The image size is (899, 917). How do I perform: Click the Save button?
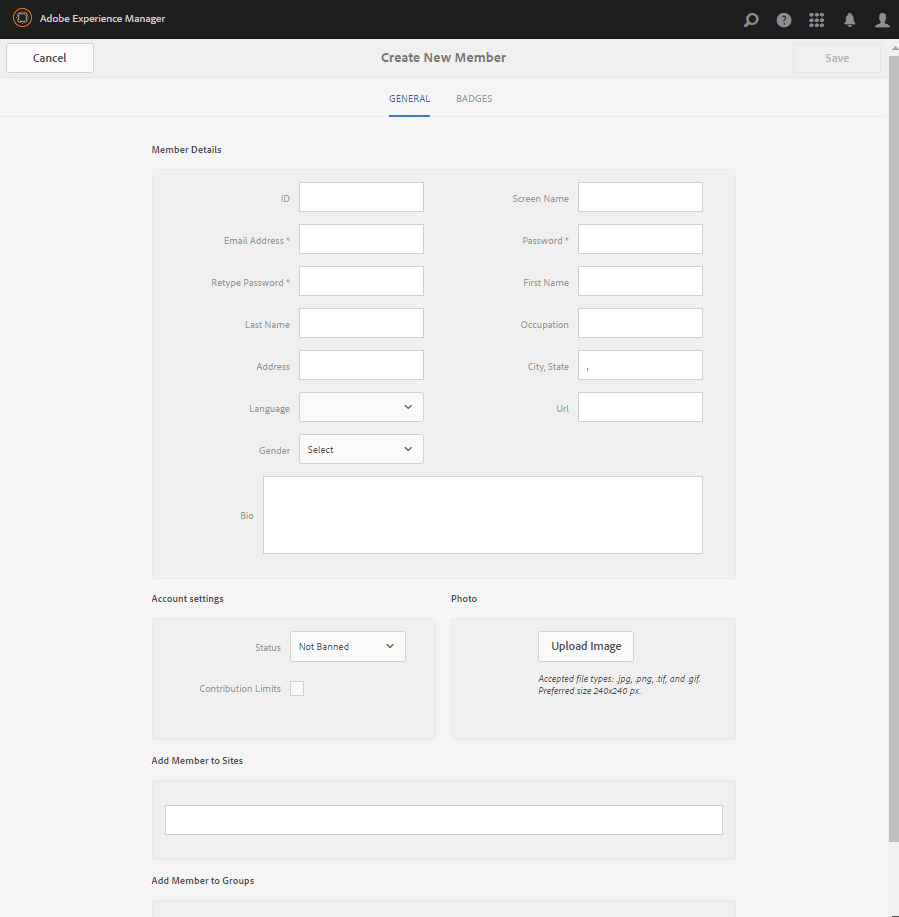[837, 58]
